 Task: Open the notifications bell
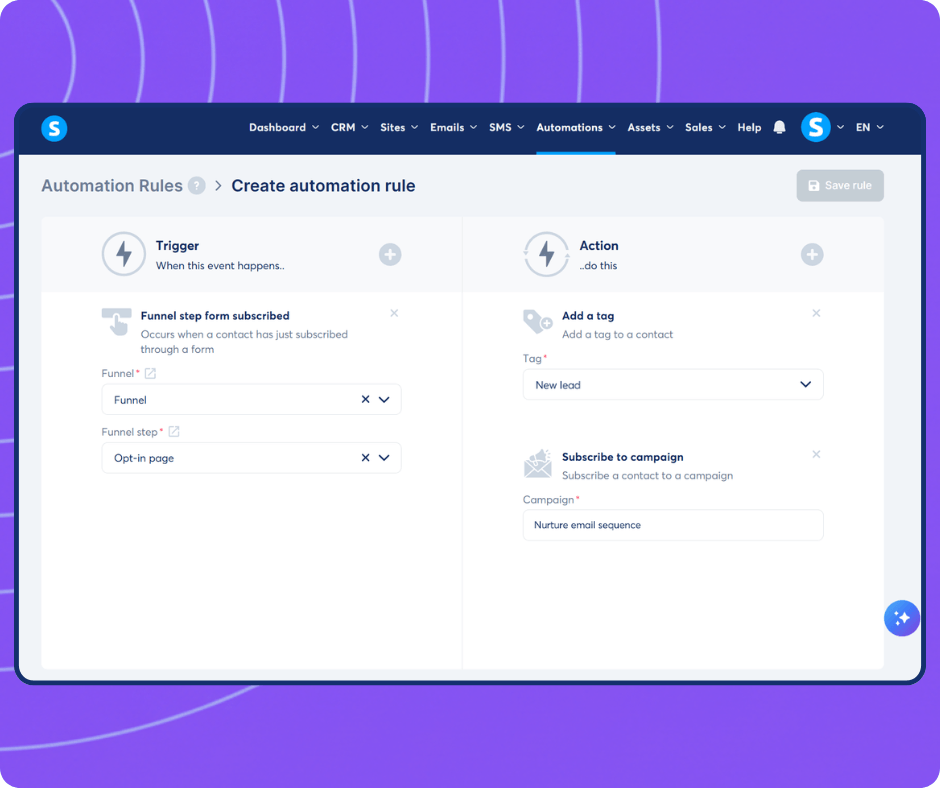779,127
